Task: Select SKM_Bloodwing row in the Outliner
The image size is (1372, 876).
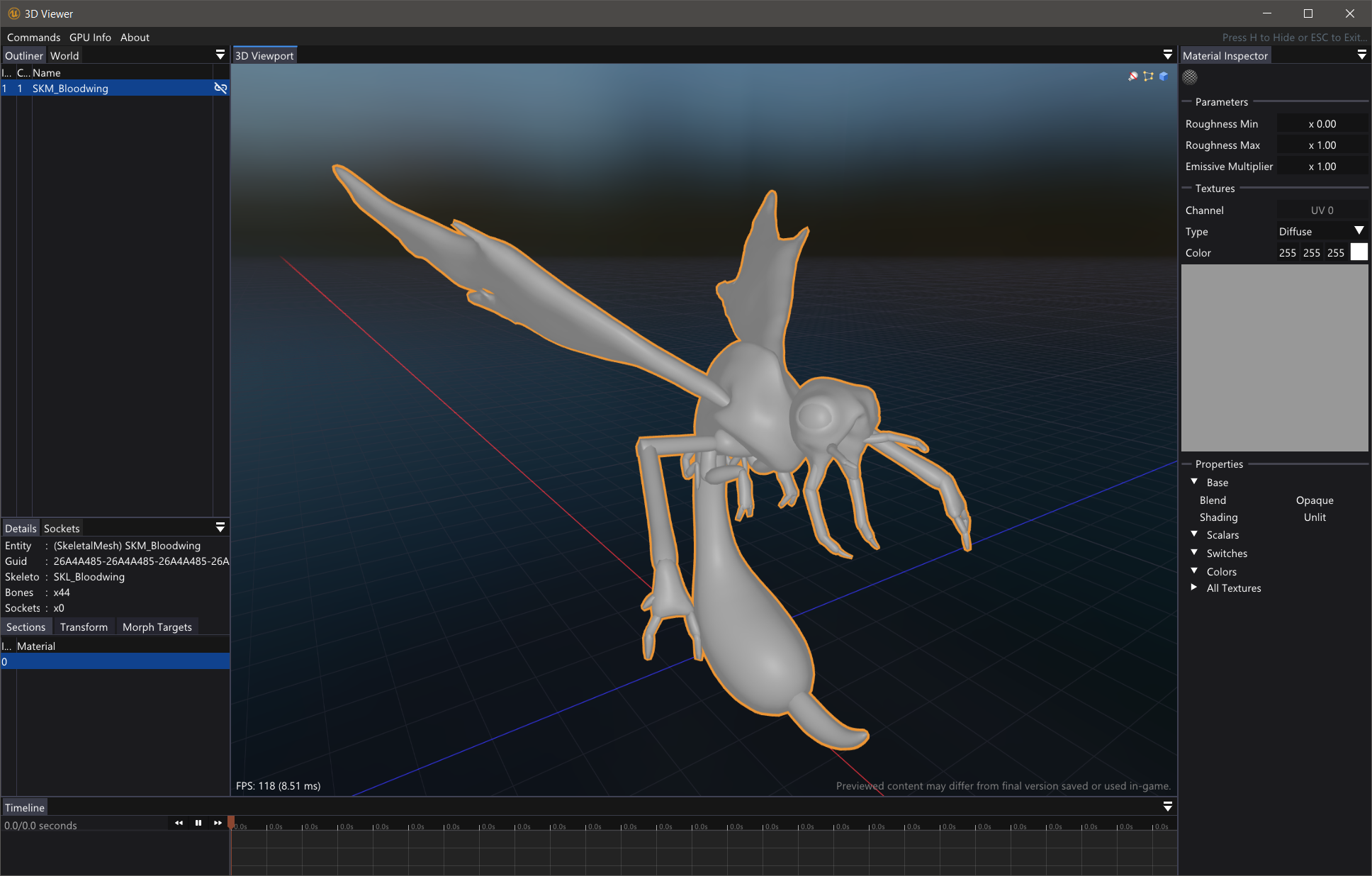Action: pyautogui.click(x=115, y=88)
